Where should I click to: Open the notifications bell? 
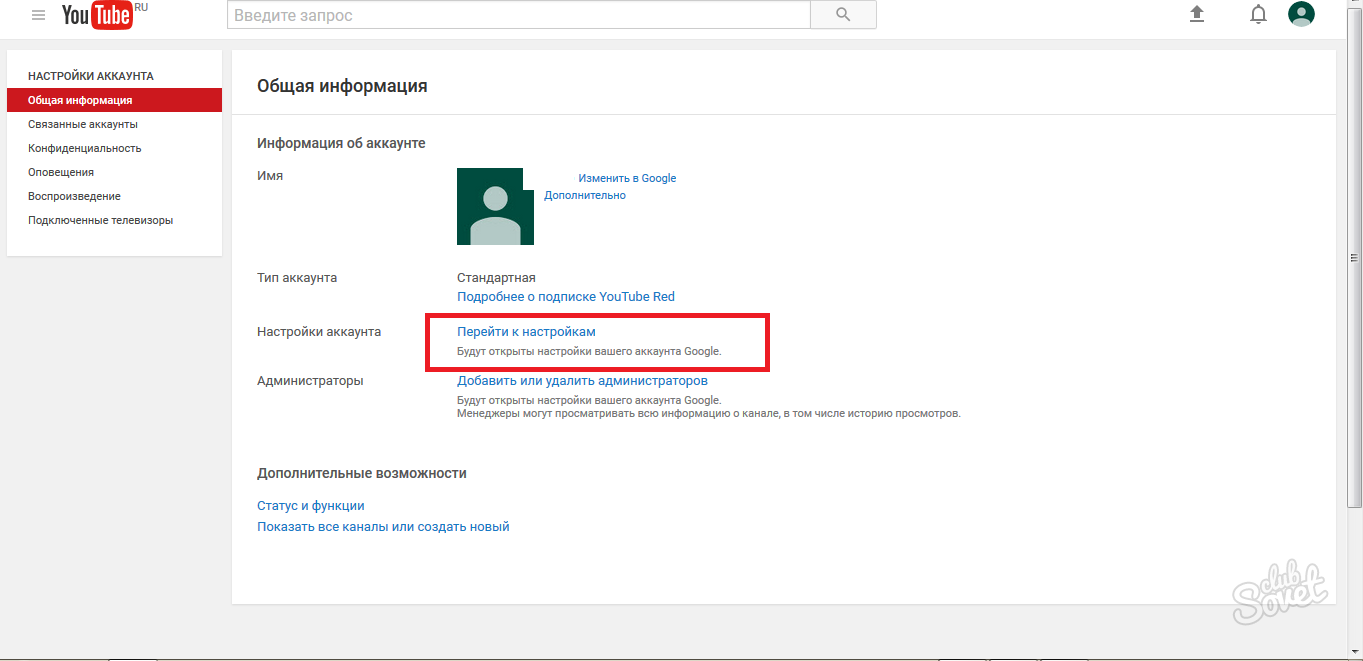[x=1258, y=14]
